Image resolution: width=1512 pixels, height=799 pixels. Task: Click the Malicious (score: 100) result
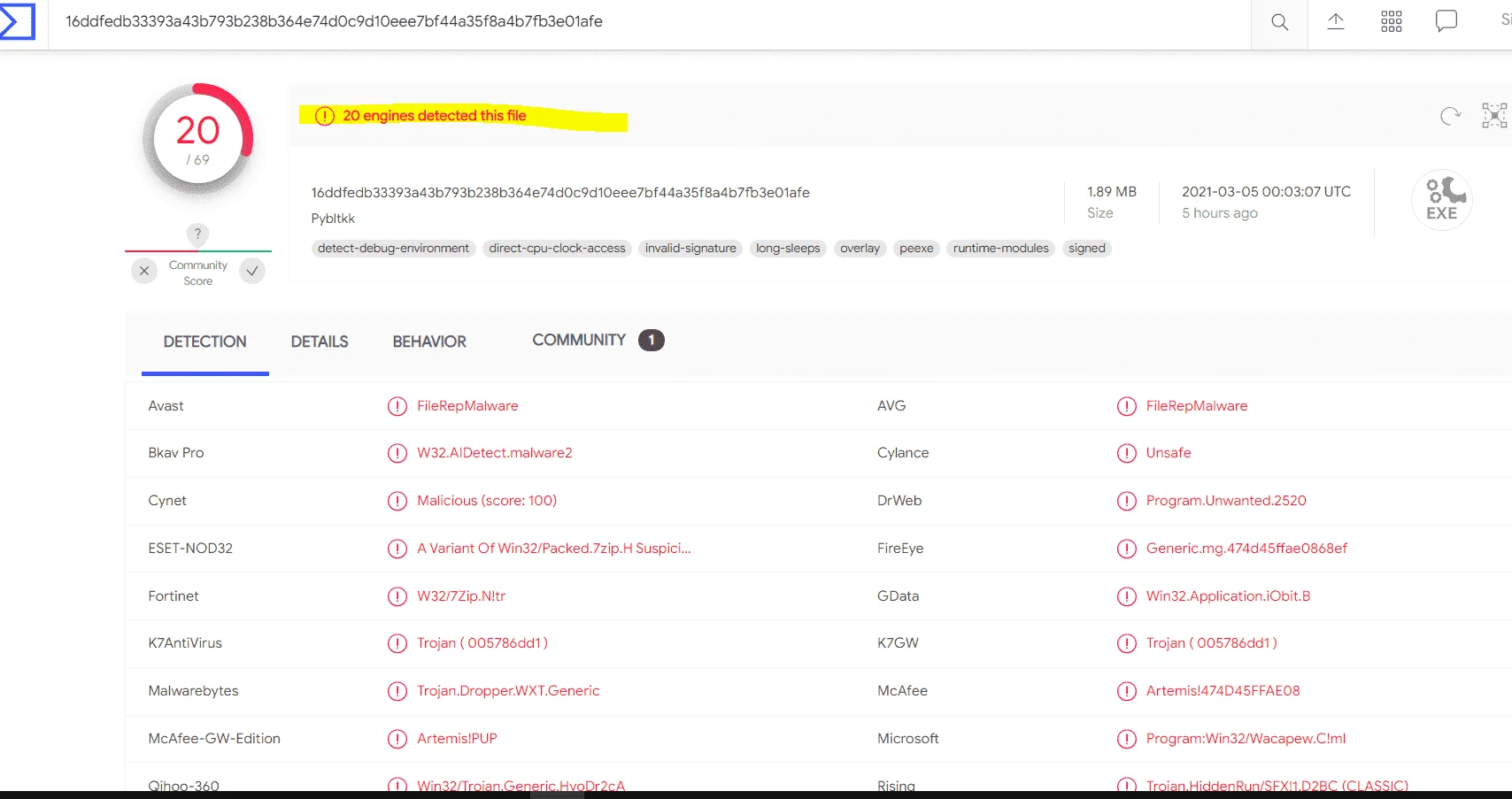pos(487,501)
